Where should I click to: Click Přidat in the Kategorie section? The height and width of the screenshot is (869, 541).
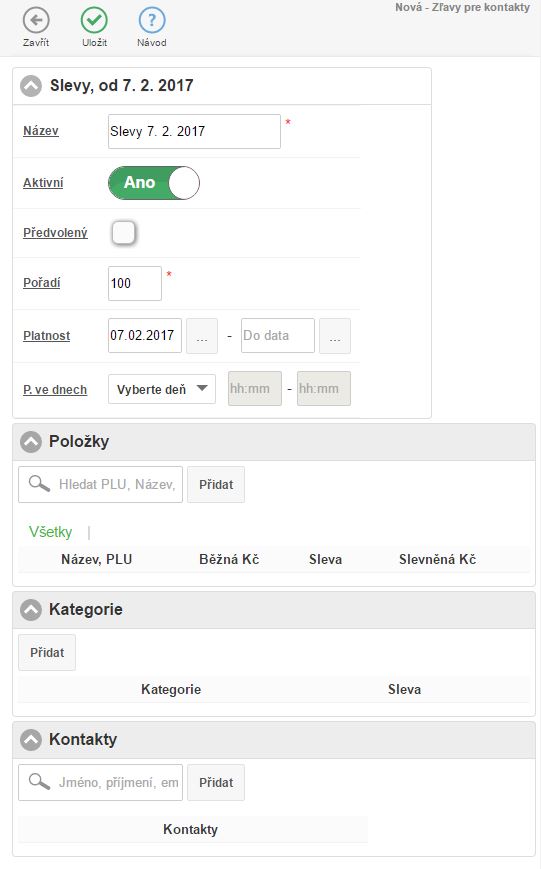coord(47,652)
